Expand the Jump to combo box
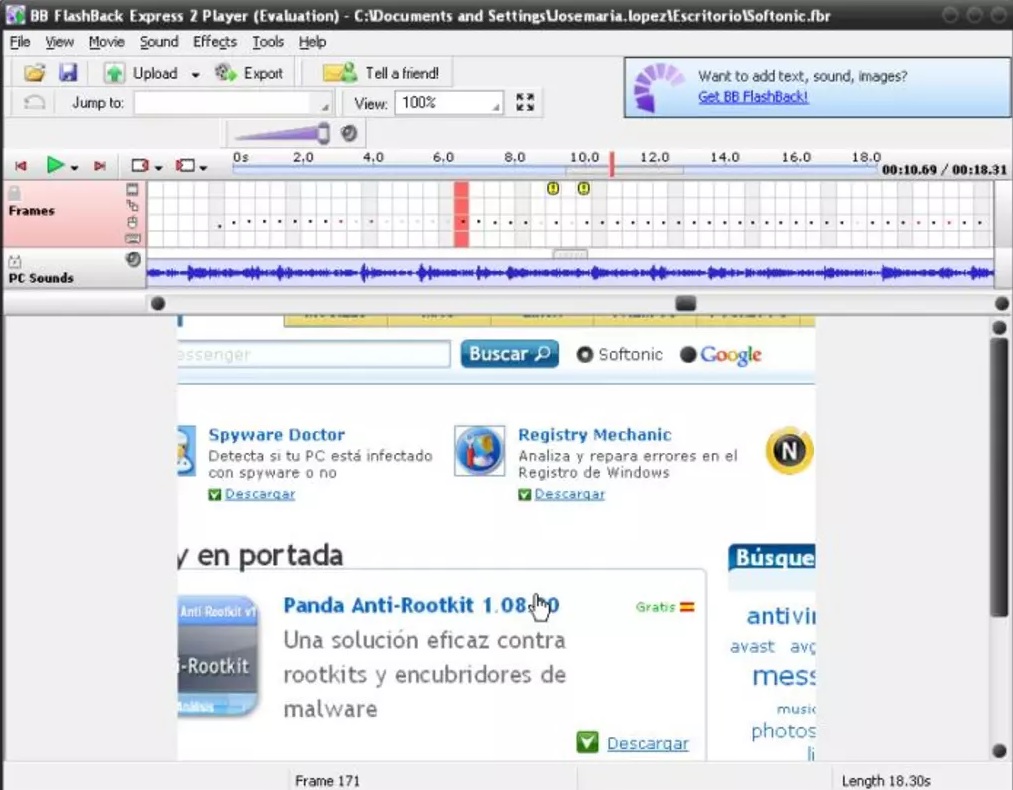Image resolution: width=1013 pixels, height=790 pixels. pyautogui.click(x=325, y=107)
